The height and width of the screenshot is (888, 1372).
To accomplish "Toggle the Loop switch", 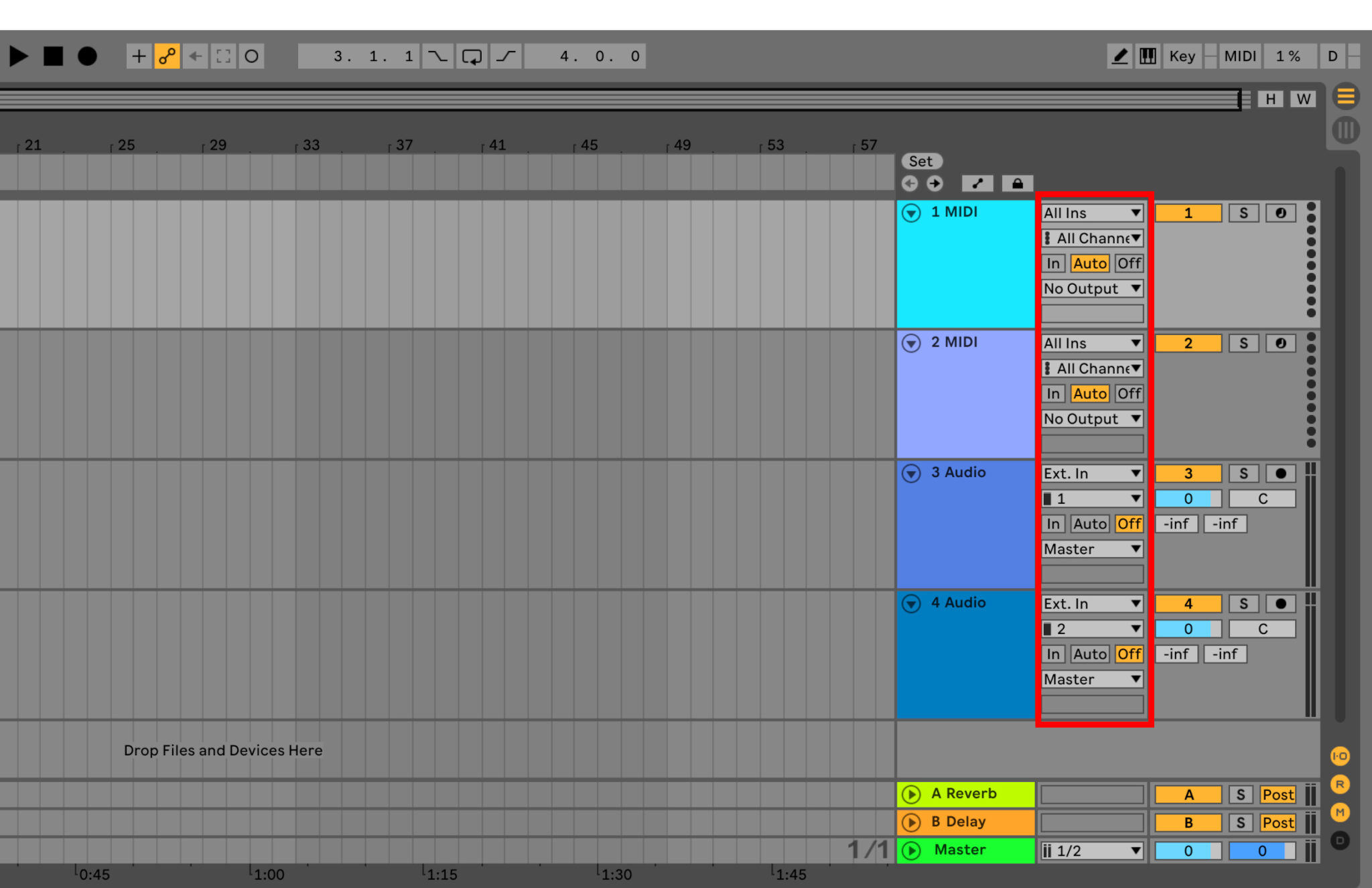I will pos(472,56).
